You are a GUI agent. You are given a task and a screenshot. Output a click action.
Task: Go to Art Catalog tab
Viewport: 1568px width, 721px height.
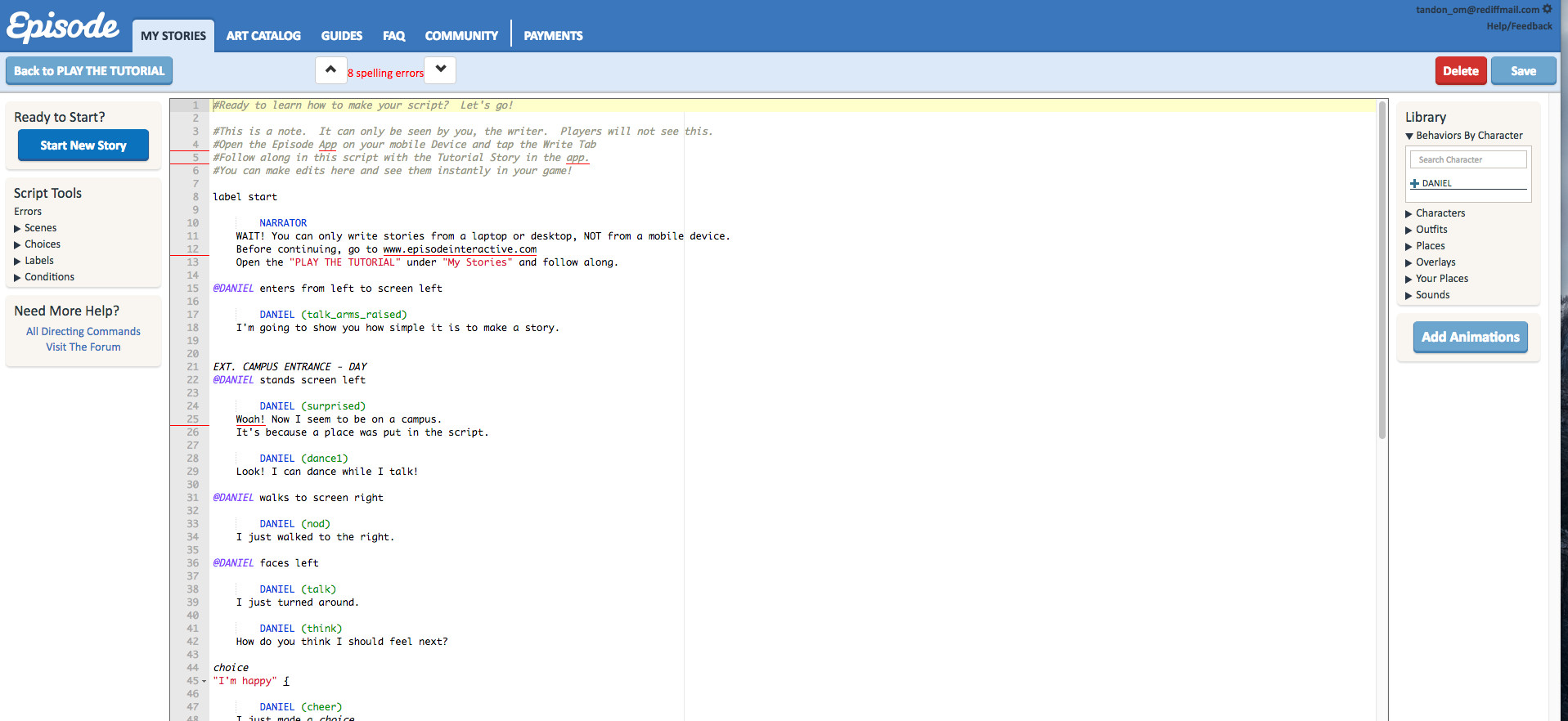click(x=263, y=36)
